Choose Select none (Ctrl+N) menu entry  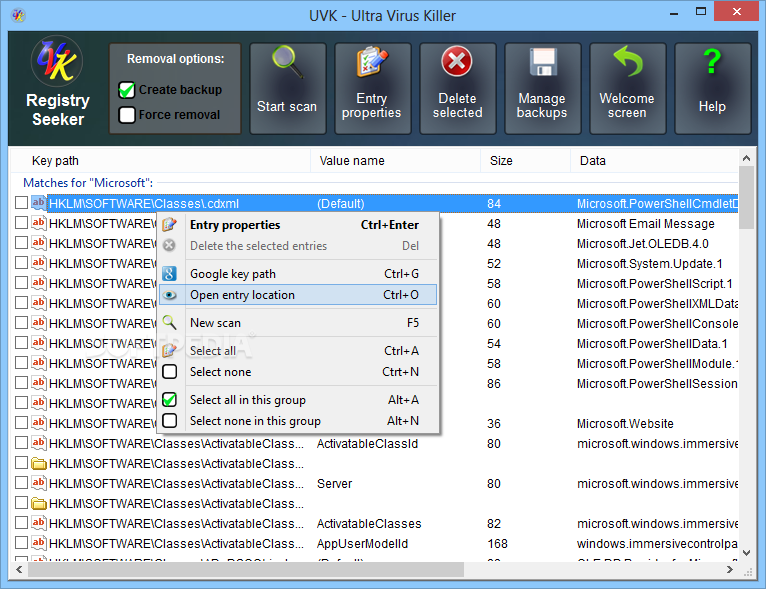point(298,372)
